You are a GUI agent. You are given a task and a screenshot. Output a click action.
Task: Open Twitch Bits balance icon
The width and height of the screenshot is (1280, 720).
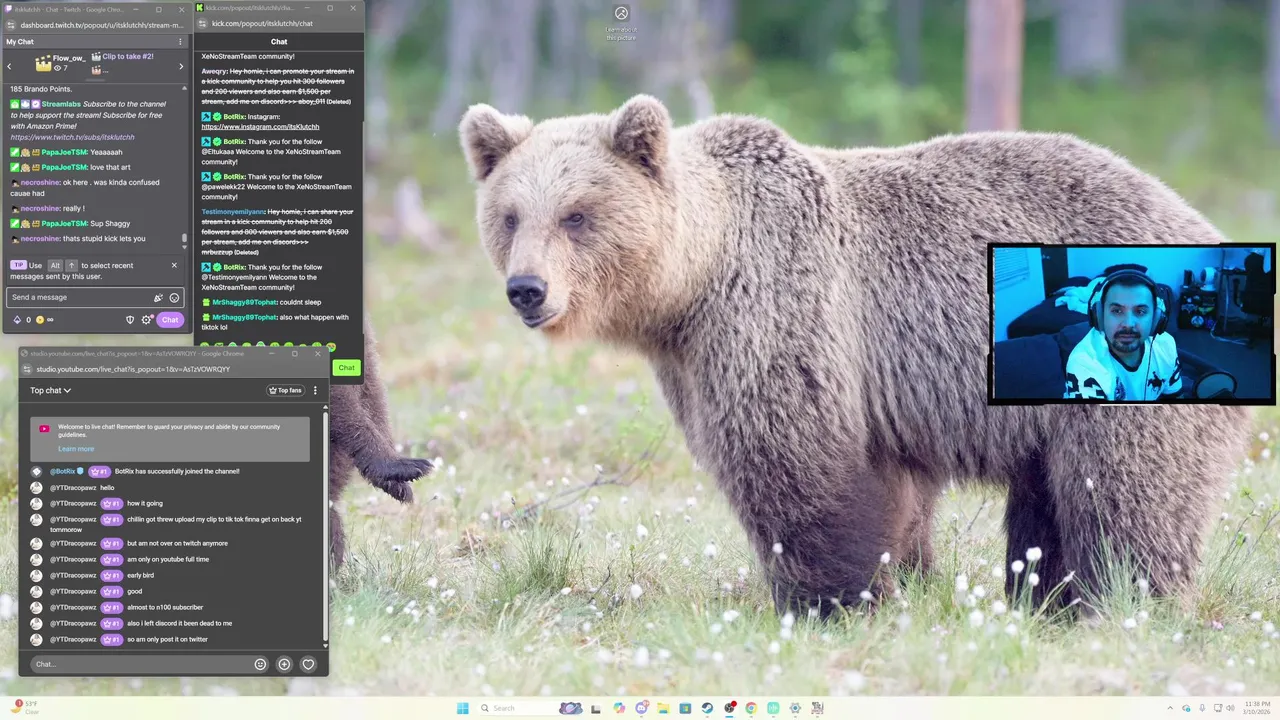click(17, 320)
